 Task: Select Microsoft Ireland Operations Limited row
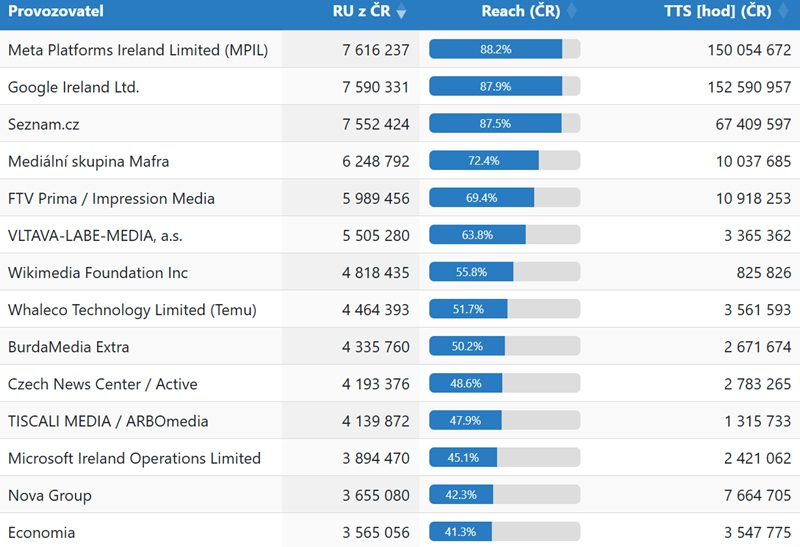pos(134,458)
